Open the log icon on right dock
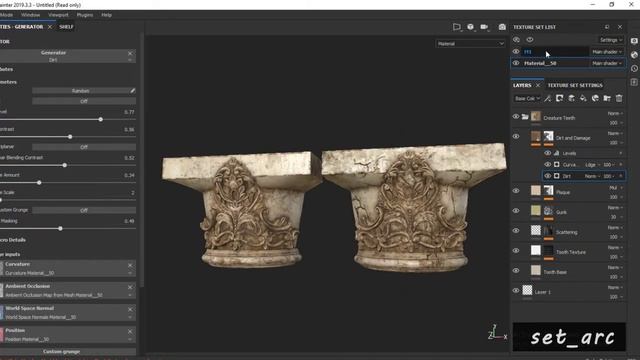The height and width of the screenshot is (360, 640). click(634, 82)
